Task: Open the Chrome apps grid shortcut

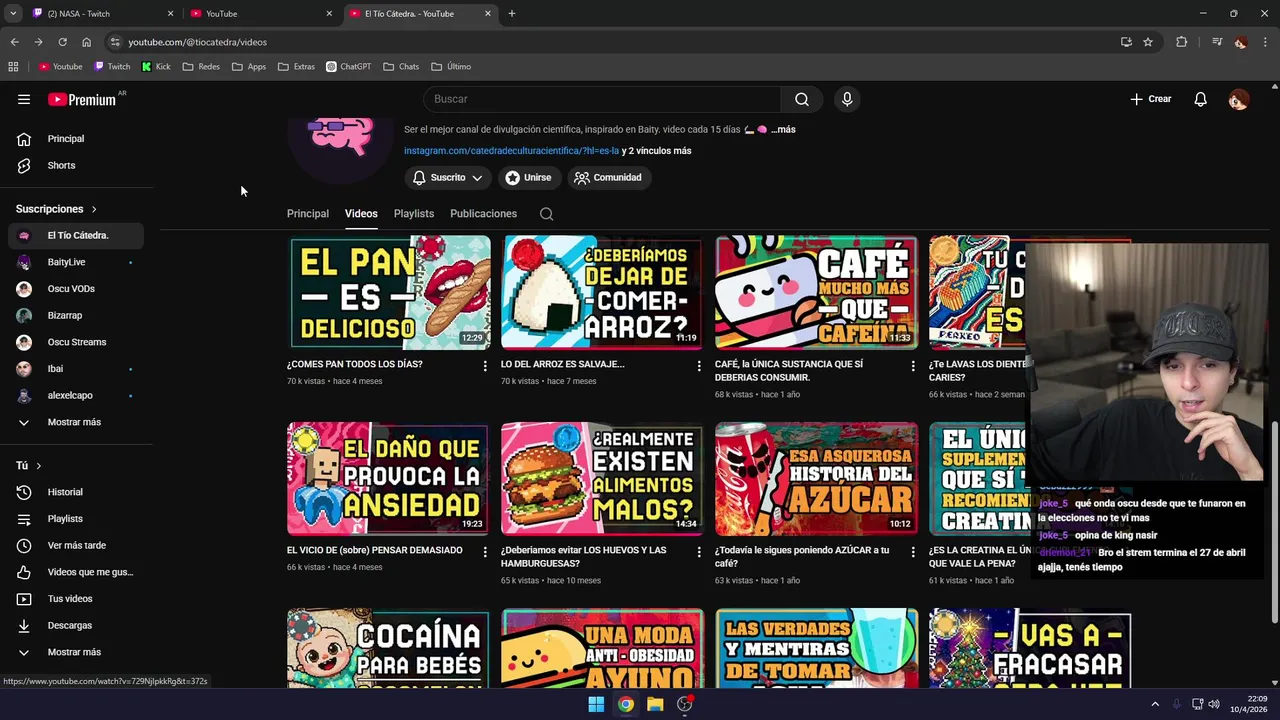Action: click(x=13, y=67)
